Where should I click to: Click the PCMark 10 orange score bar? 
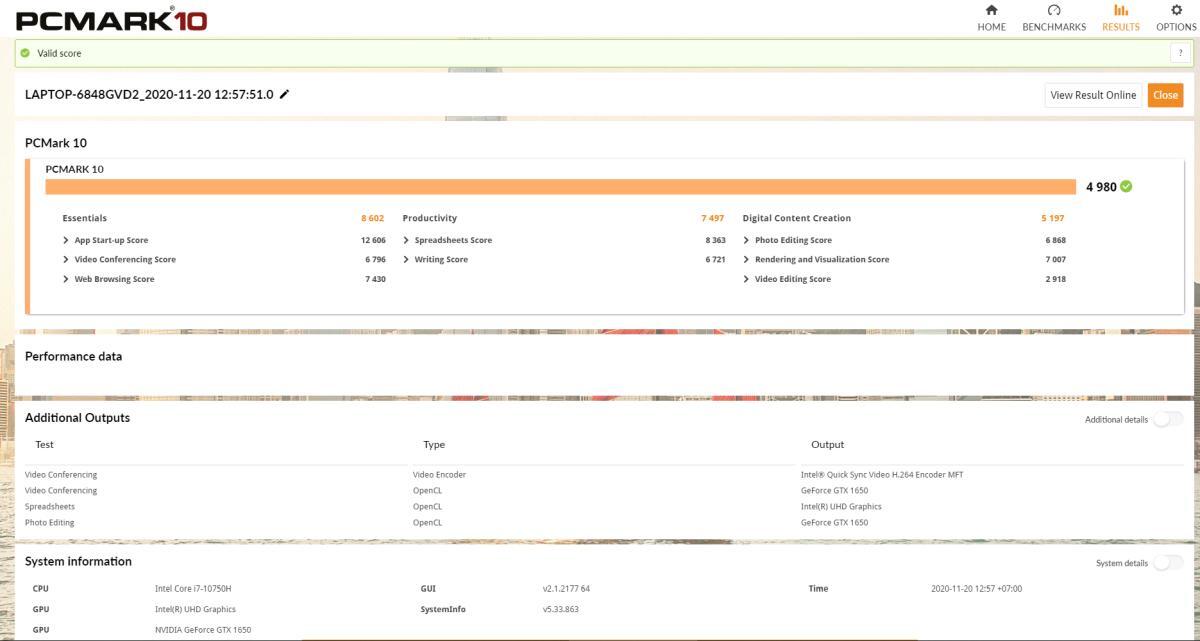560,187
